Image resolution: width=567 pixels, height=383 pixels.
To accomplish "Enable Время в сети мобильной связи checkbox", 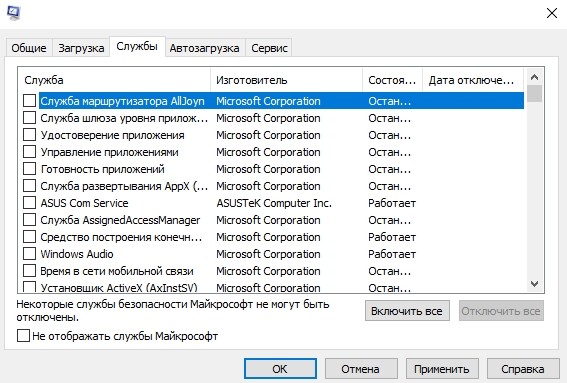I will [x=29, y=271].
